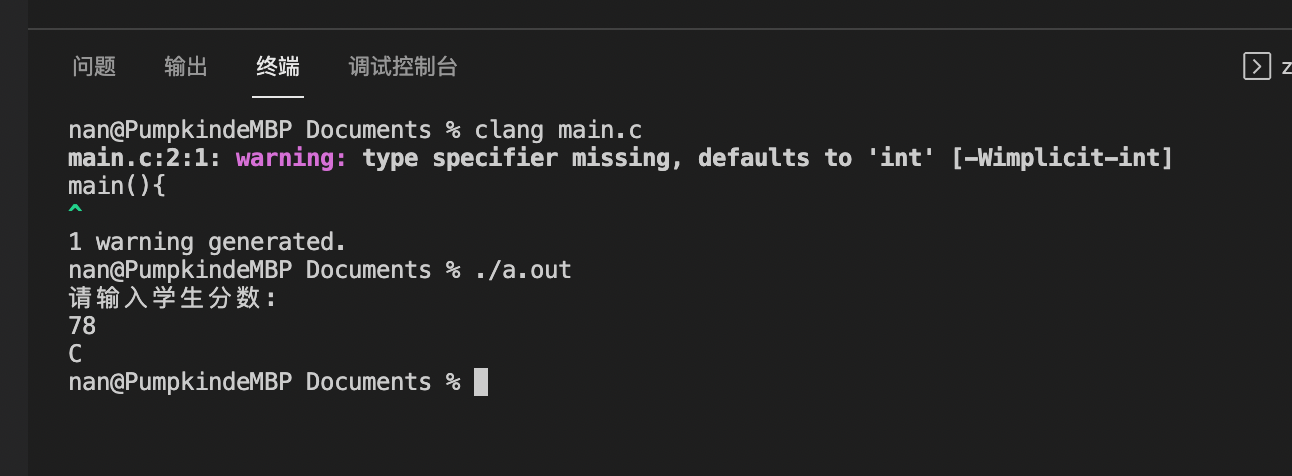
Task: Select the 终端 tab
Action: (278, 67)
